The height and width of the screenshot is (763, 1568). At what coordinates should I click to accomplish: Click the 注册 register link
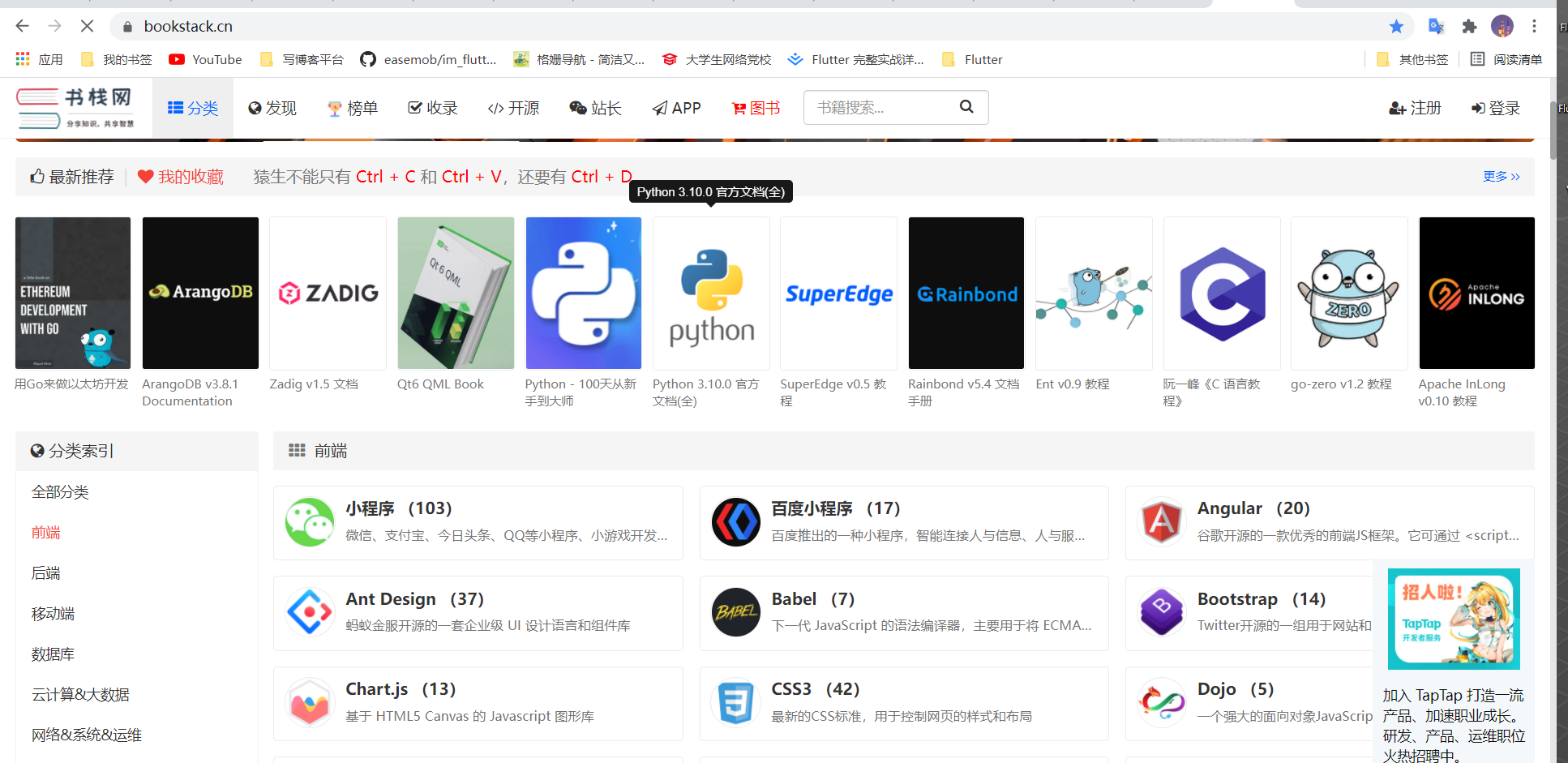[x=1416, y=109]
